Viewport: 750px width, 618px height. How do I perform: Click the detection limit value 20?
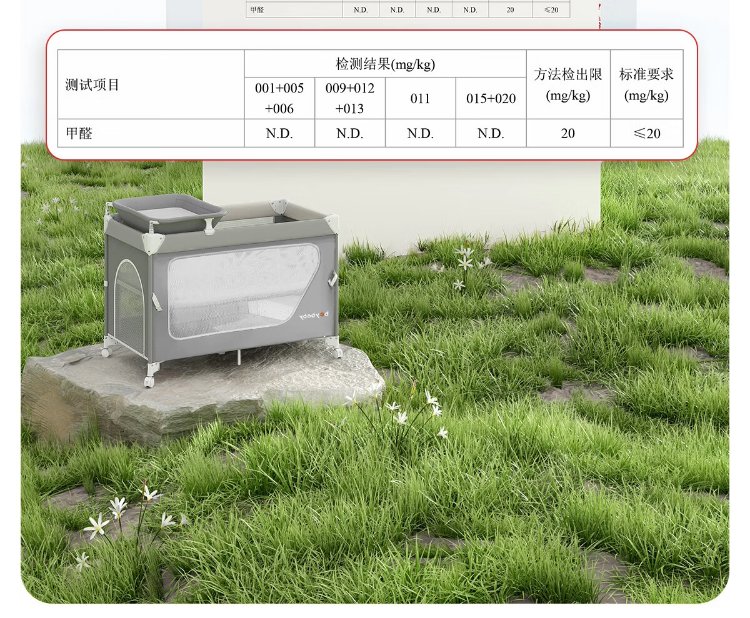568,133
